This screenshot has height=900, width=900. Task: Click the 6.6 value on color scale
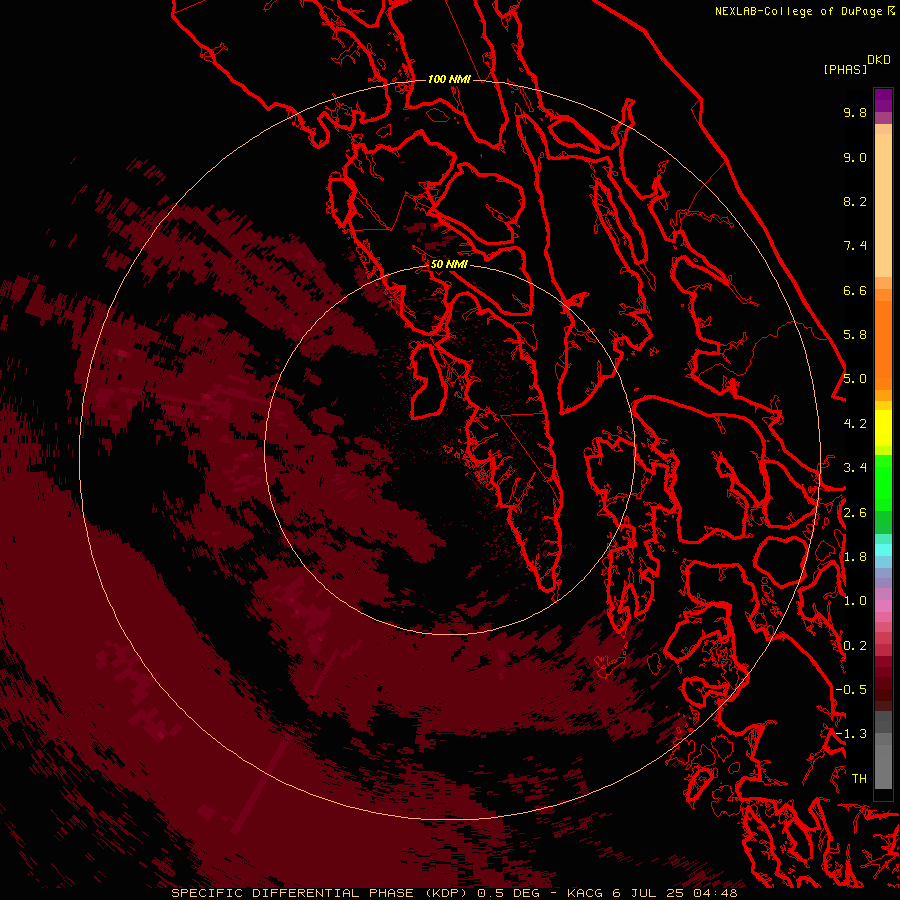pyautogui.click(x=855, y=290)
